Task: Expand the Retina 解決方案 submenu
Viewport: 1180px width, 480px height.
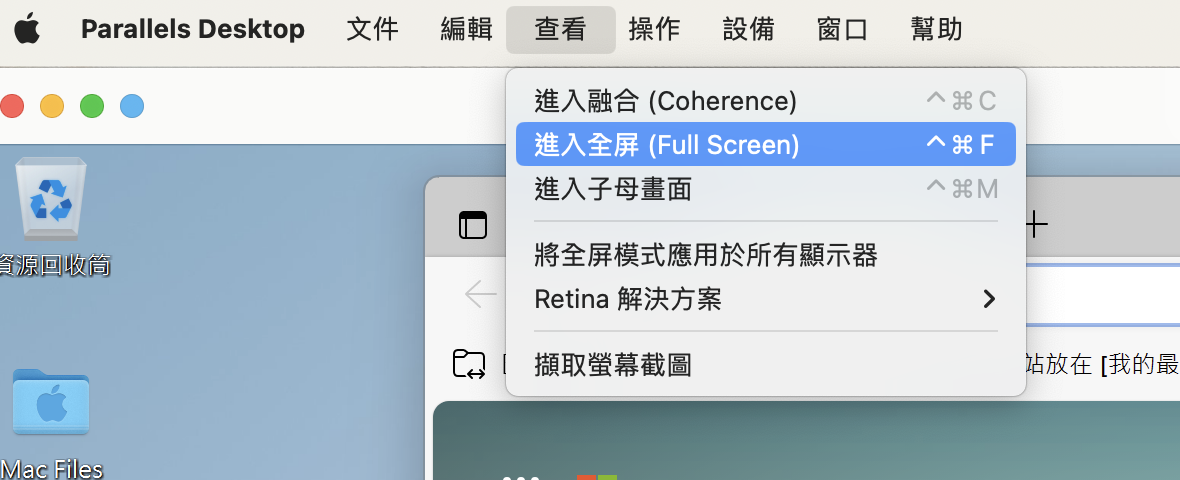Action: pos(765,299)
